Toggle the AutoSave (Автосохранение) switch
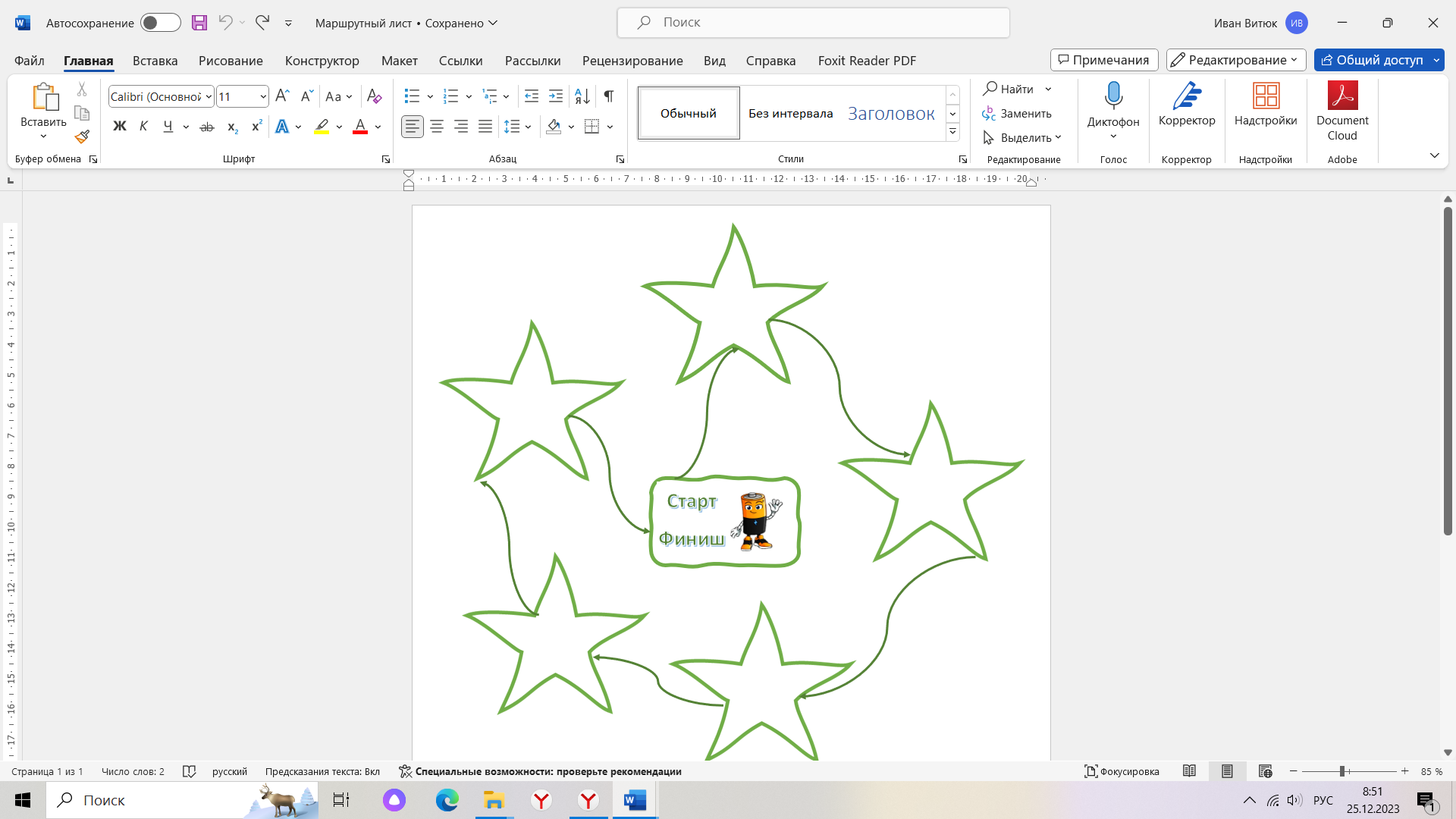 click(x=160, y=23)
